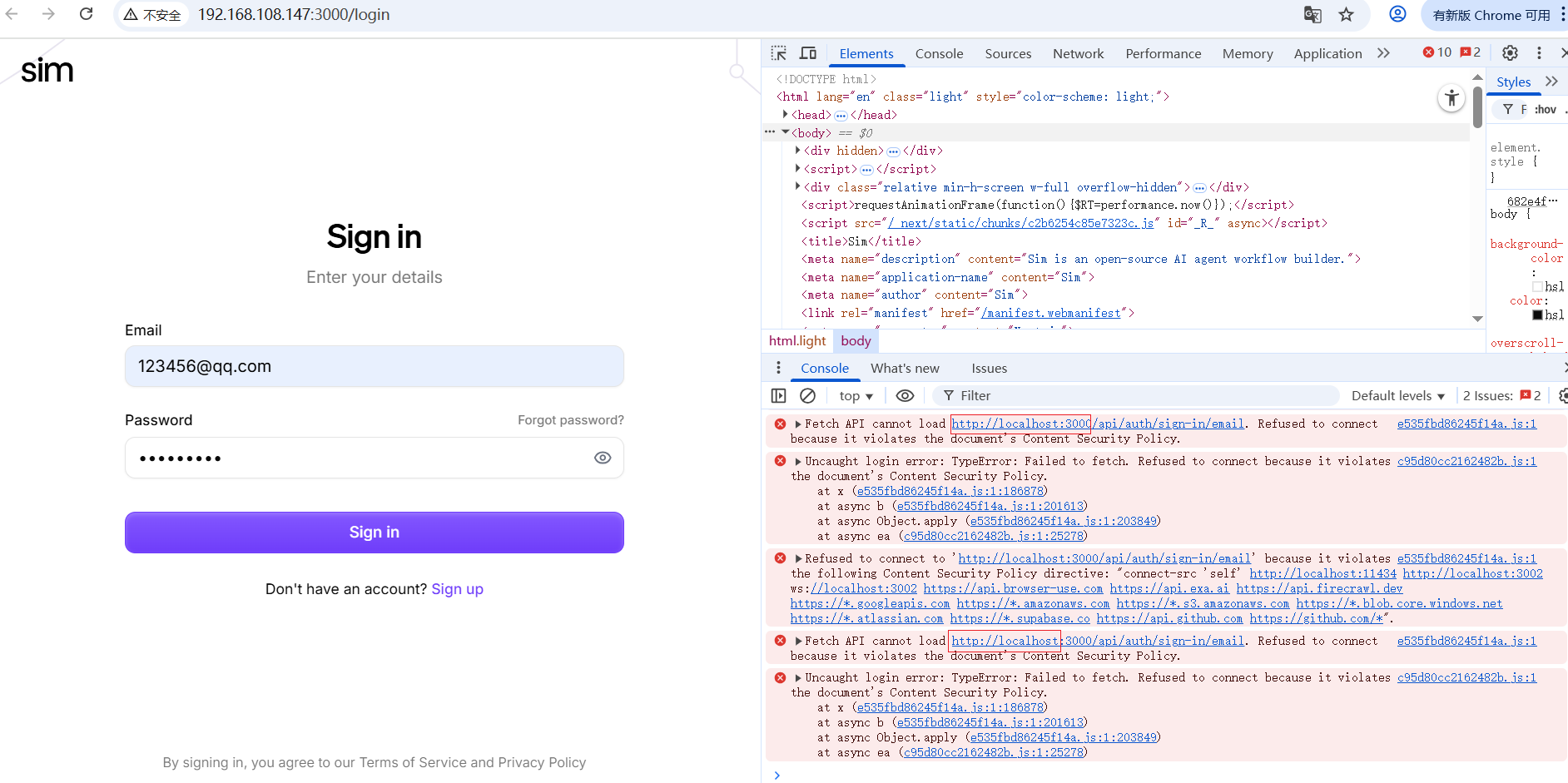The height and width of the screenshot is (783, 1568).
Task: Expand ellipsis of the head element
Action: [x=841, y=116]
